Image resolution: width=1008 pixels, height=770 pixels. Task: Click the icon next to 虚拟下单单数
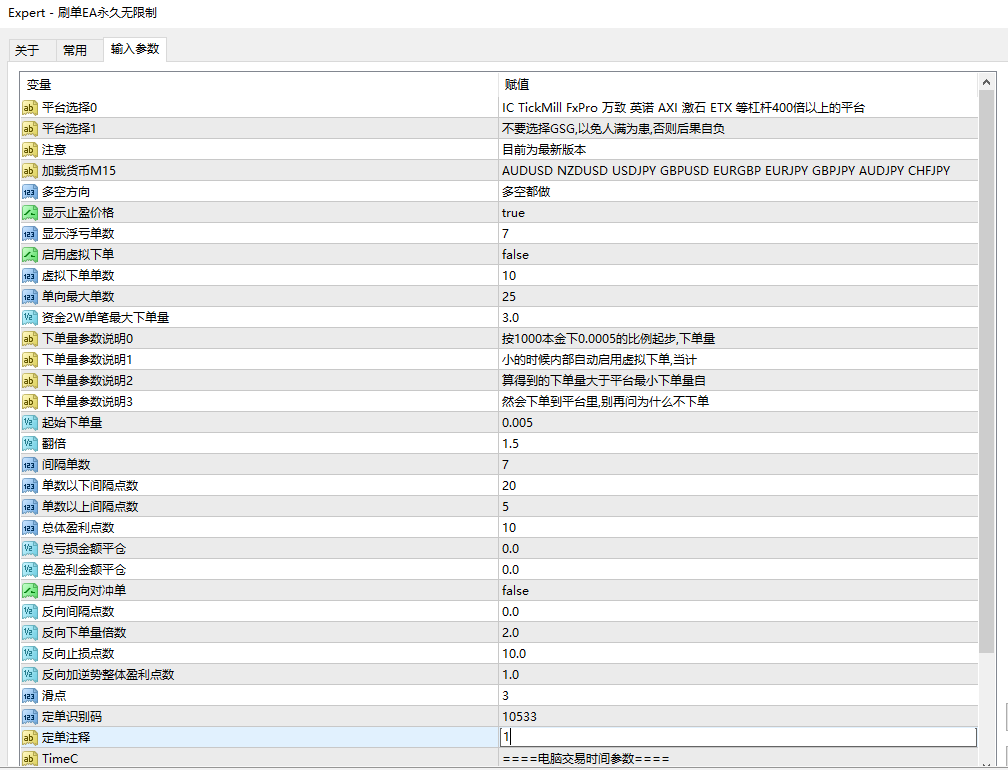(30, 276)
